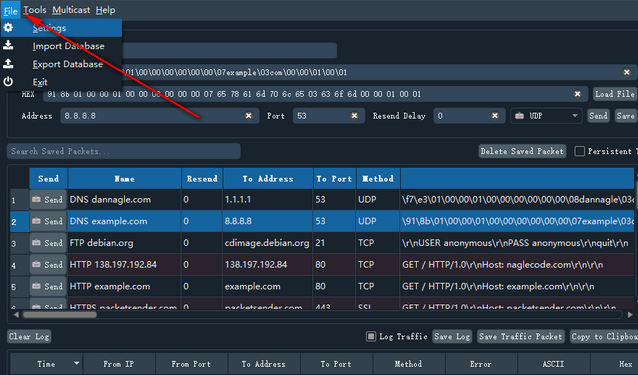Click the horizontal scrollbar thumb of packet table
The image size is (638, 375).
click(60, 315)
